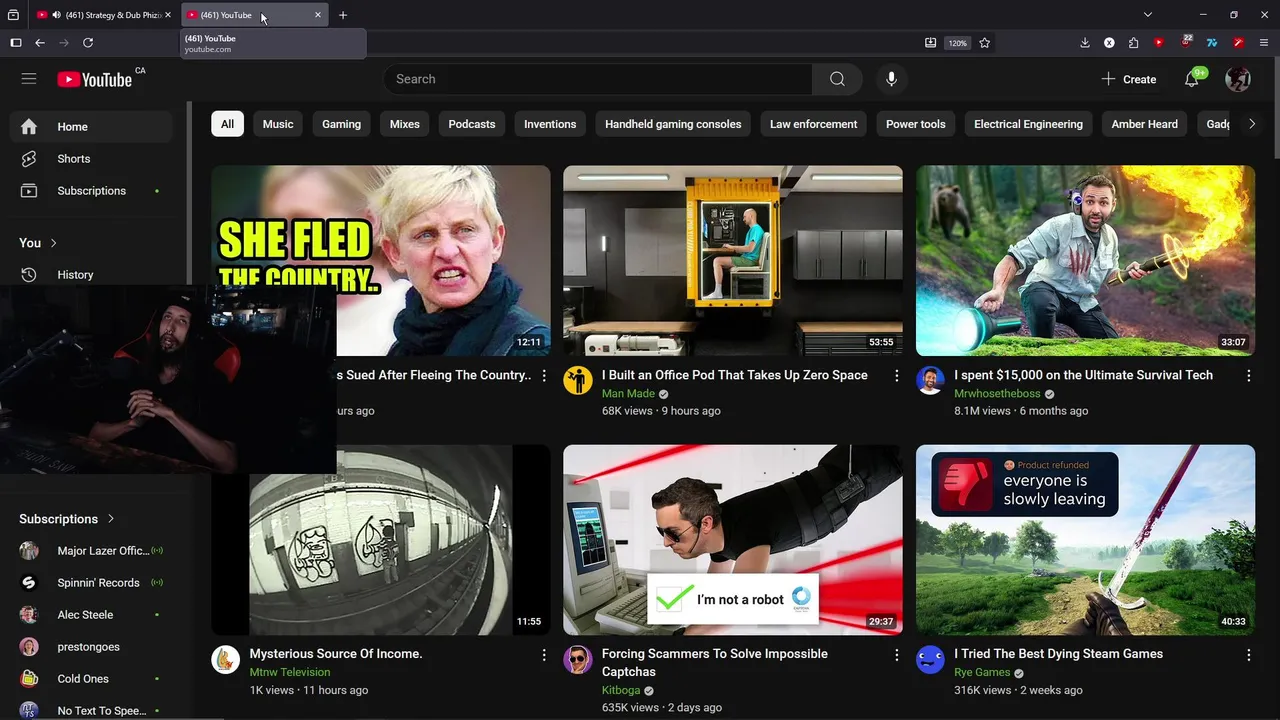Open options for Fleeing The Country video
The height and width of the screenshot is (720, 1280).
tap(544, 376)
